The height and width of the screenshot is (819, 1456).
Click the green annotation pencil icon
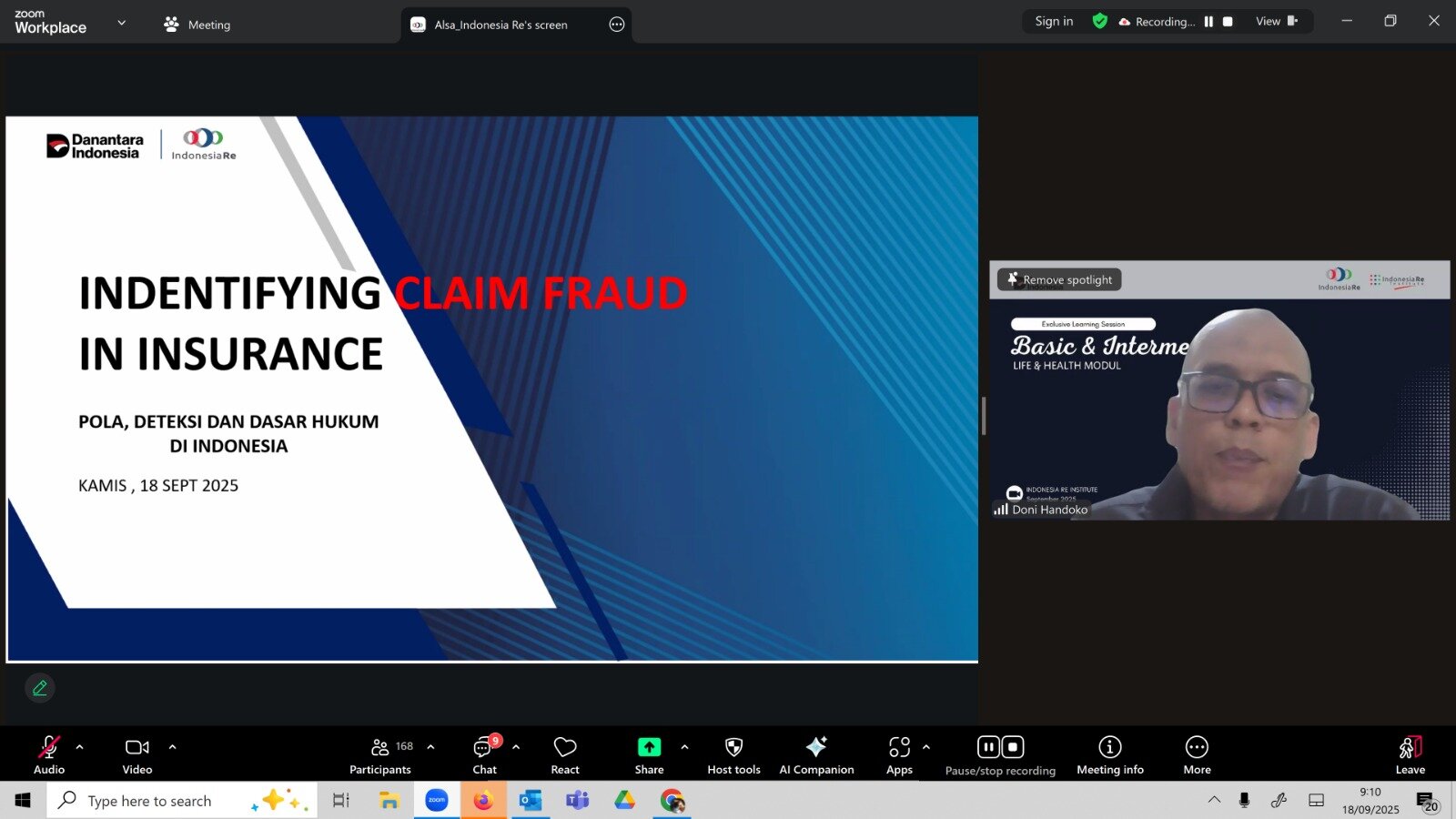(x=40, y=689)
